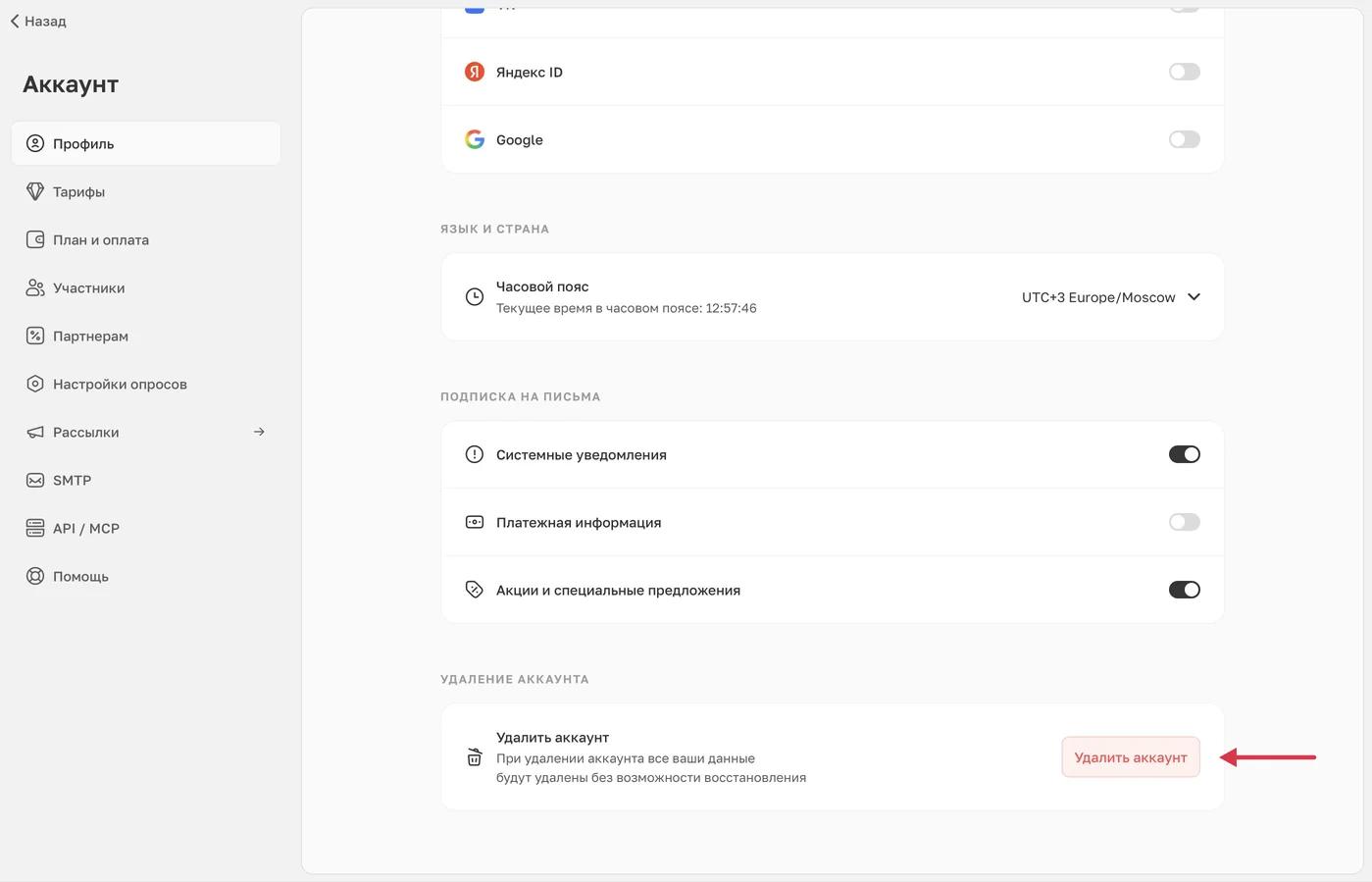
Task: Click the Рассылки megaphone icon
Action: tap(35, 432)
